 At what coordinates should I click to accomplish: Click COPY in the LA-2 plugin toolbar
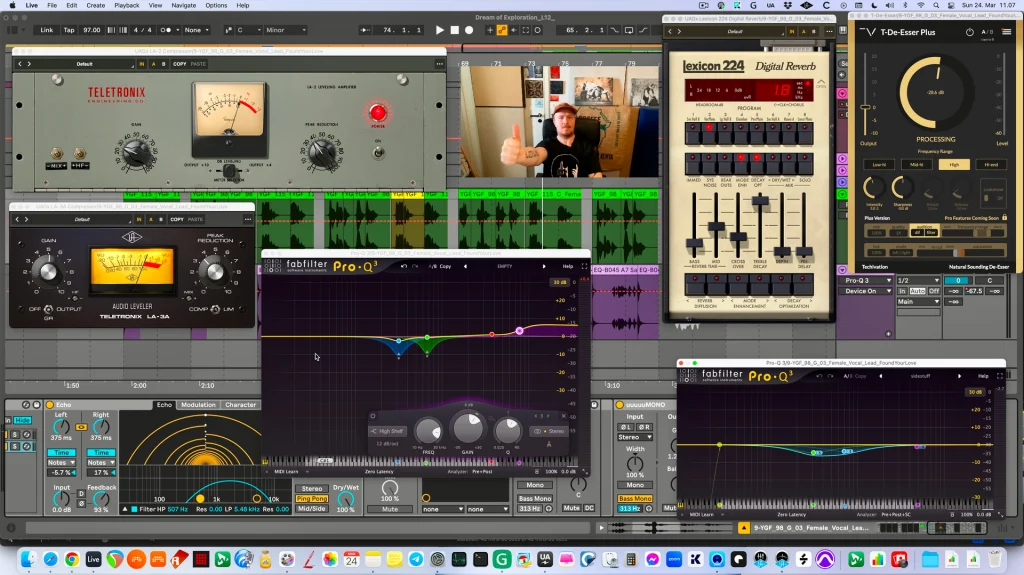point(180,64)
